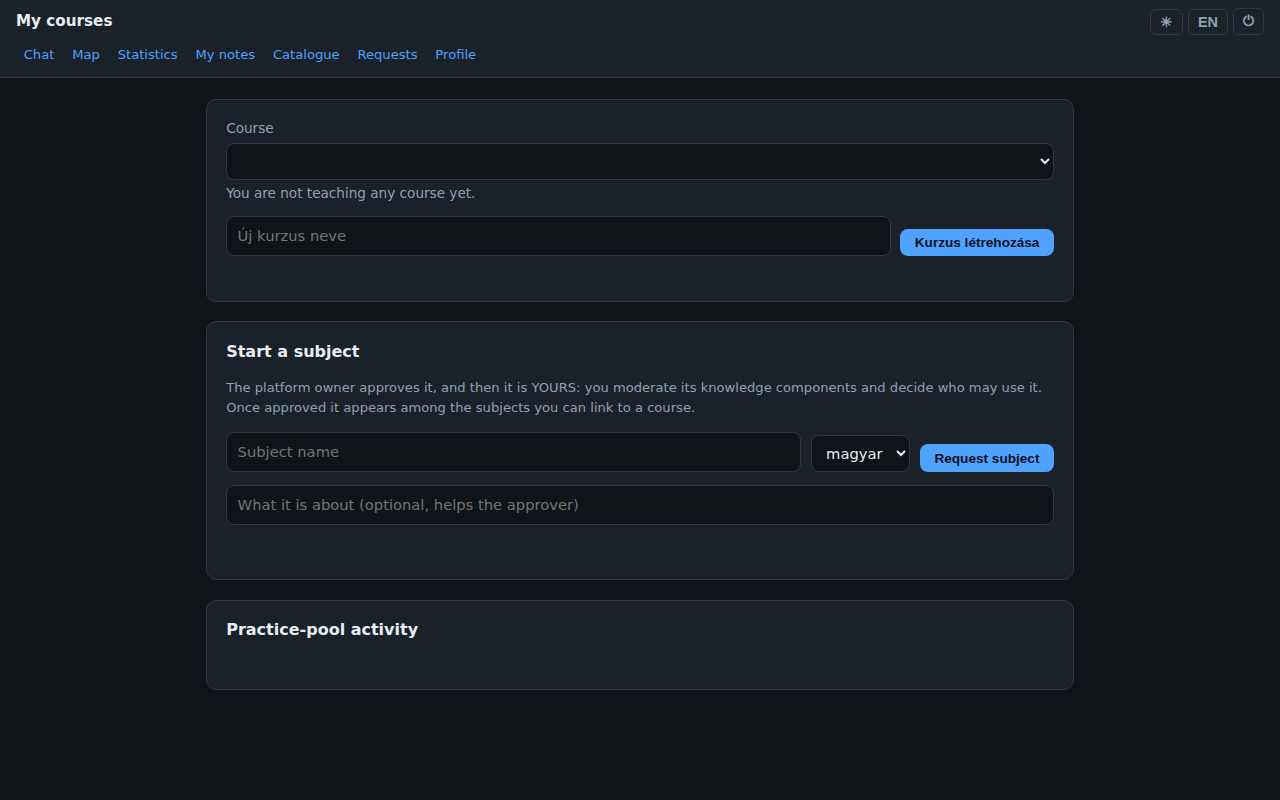Screen dimensions: 1280x800
Task: Click the 'What it is about' field
Action: 640,505
